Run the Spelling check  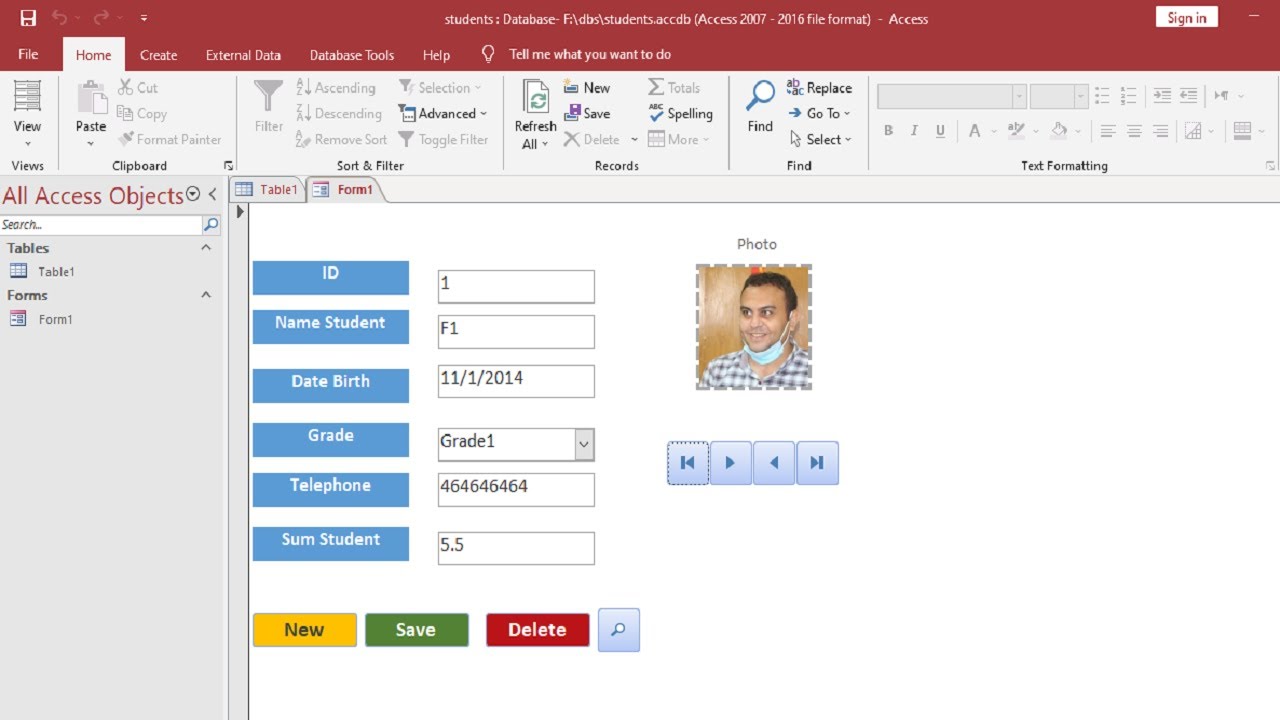[680, 114]
